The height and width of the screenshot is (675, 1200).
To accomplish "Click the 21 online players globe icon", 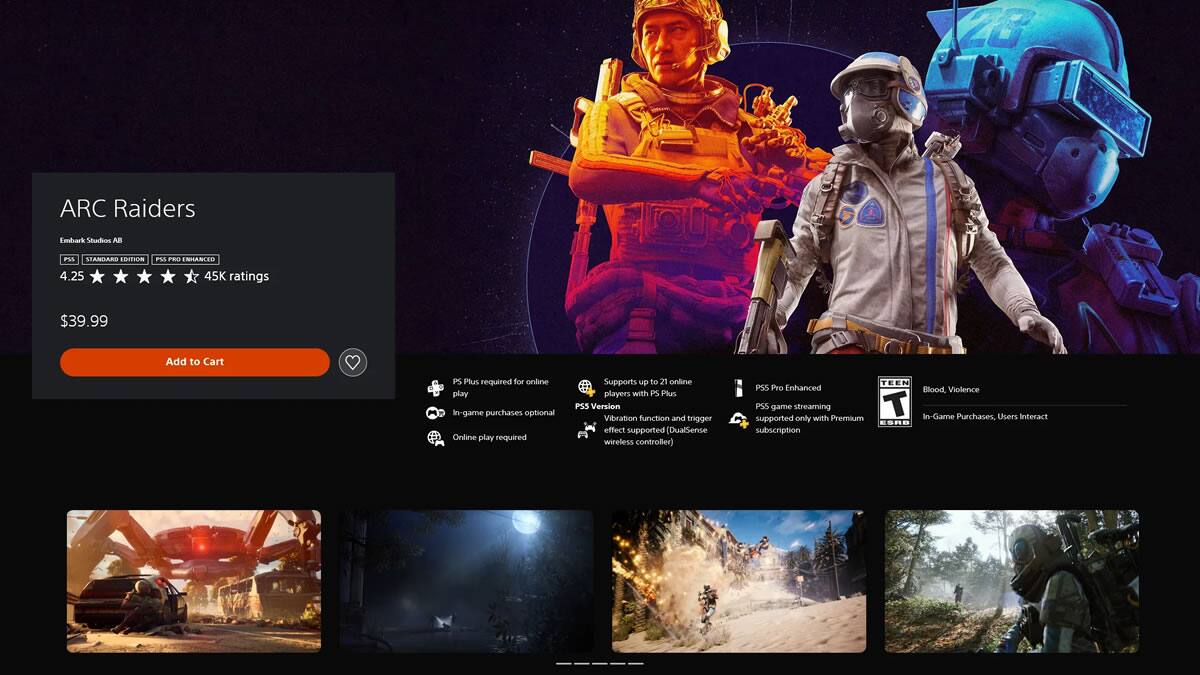I will (x=587, y=388).
